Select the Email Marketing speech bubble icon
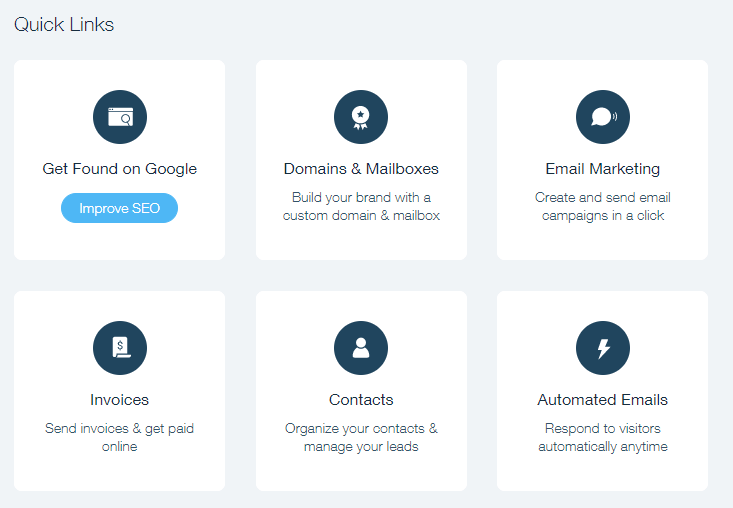The image size is (733, 508). pos(603,117)
